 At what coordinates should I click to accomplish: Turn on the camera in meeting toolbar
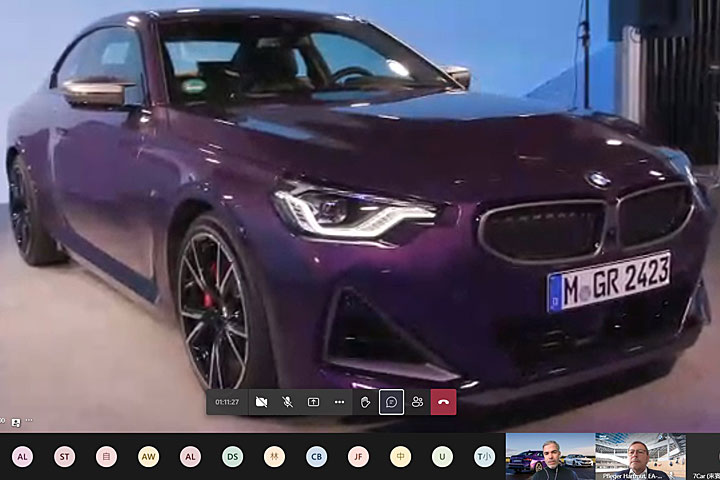(x=261, y=402)
